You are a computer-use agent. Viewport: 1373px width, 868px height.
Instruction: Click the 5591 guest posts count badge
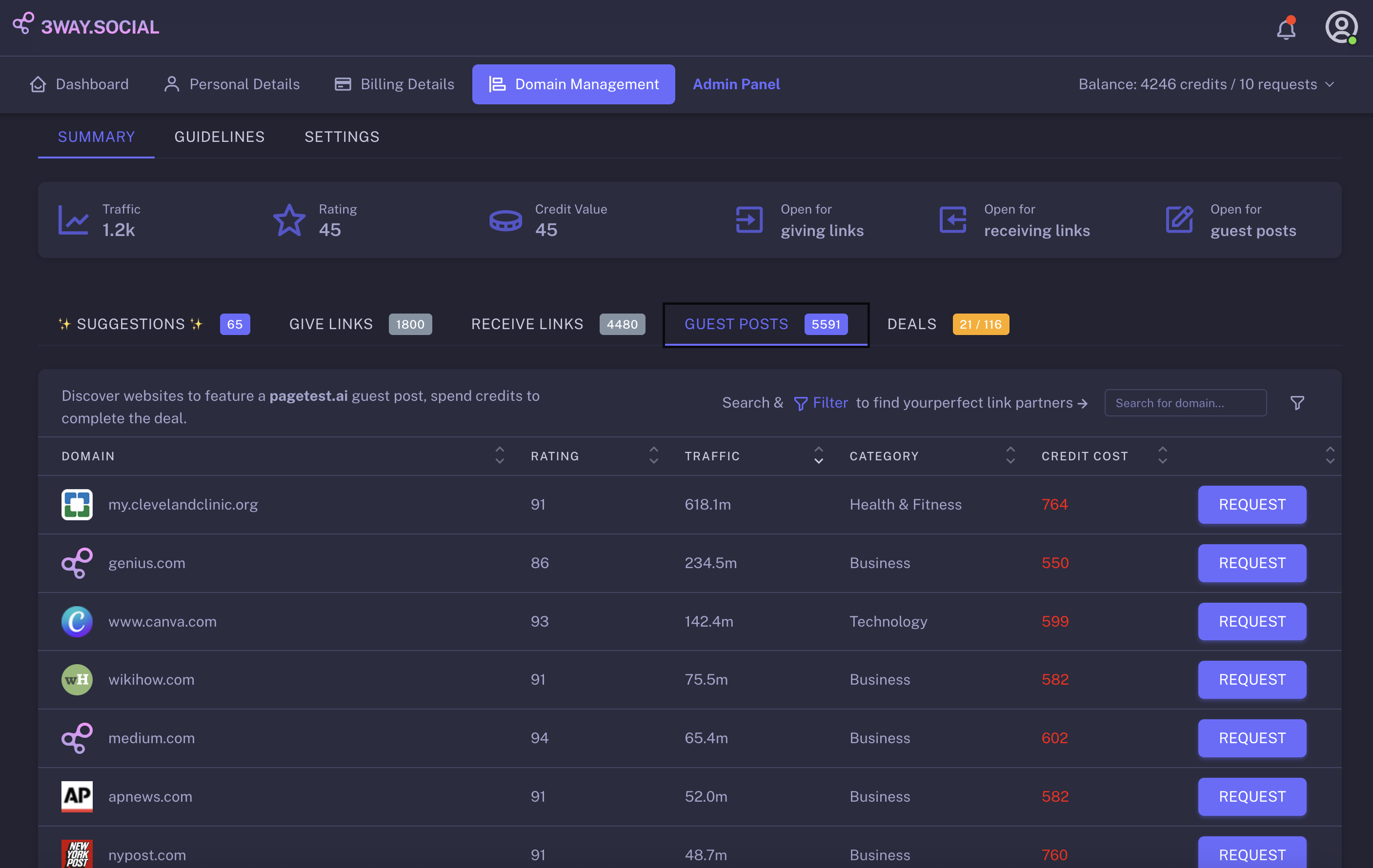click(x=826, y=324)
